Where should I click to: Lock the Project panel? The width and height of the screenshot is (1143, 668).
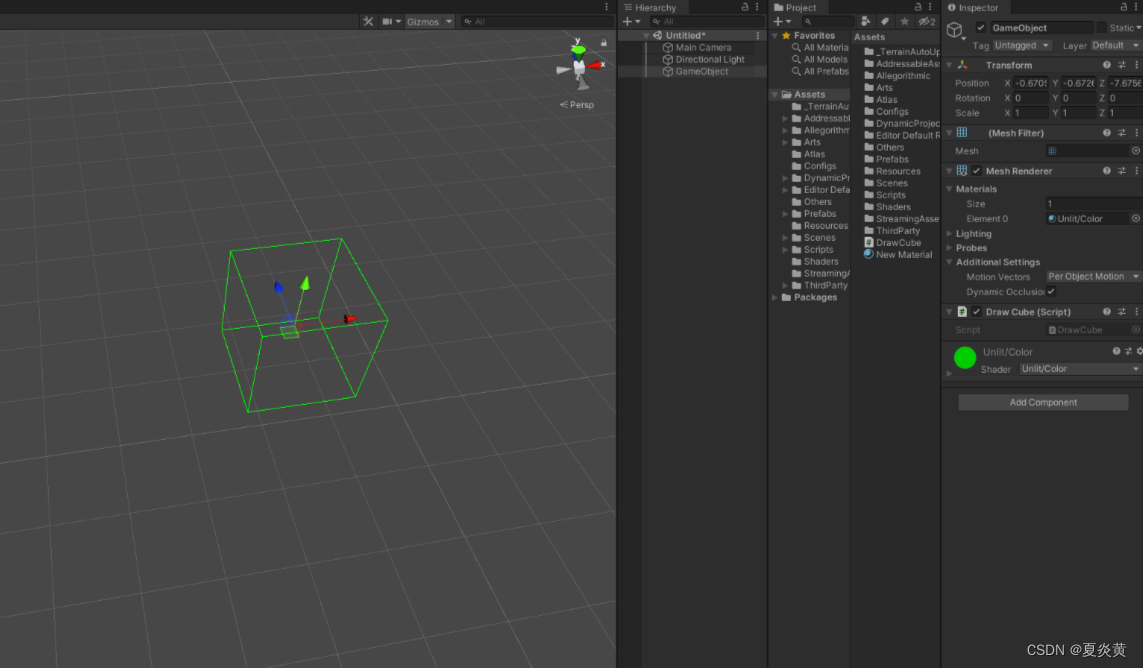click(918, 7)
